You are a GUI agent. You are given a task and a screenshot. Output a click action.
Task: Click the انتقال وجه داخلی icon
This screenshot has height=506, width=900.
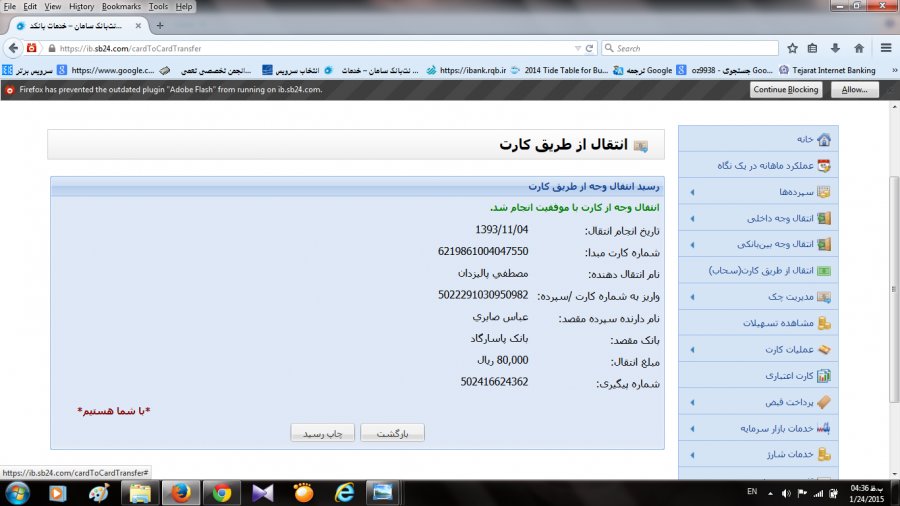click(824, 218)
